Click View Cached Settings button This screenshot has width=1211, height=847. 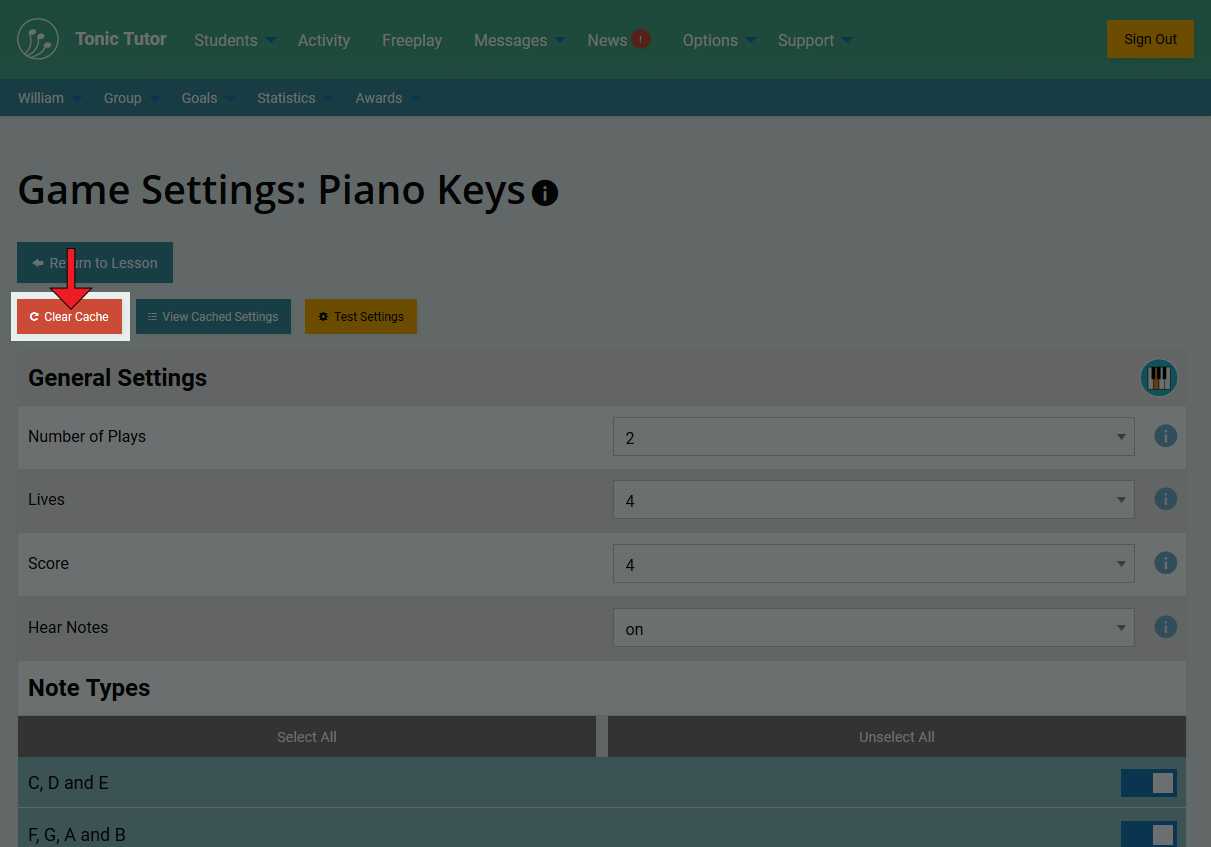213,317
